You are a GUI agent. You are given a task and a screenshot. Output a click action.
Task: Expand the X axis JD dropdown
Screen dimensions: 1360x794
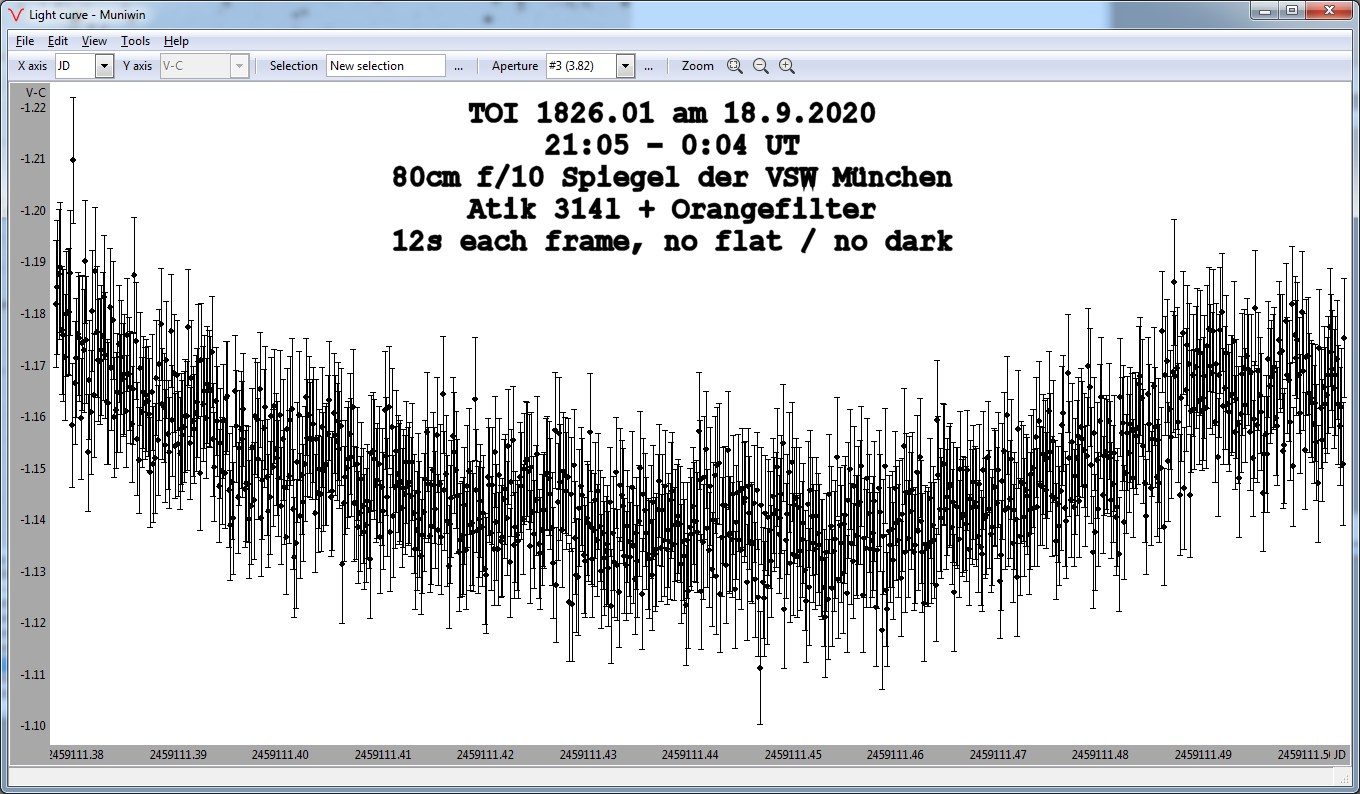coord(104,66)
